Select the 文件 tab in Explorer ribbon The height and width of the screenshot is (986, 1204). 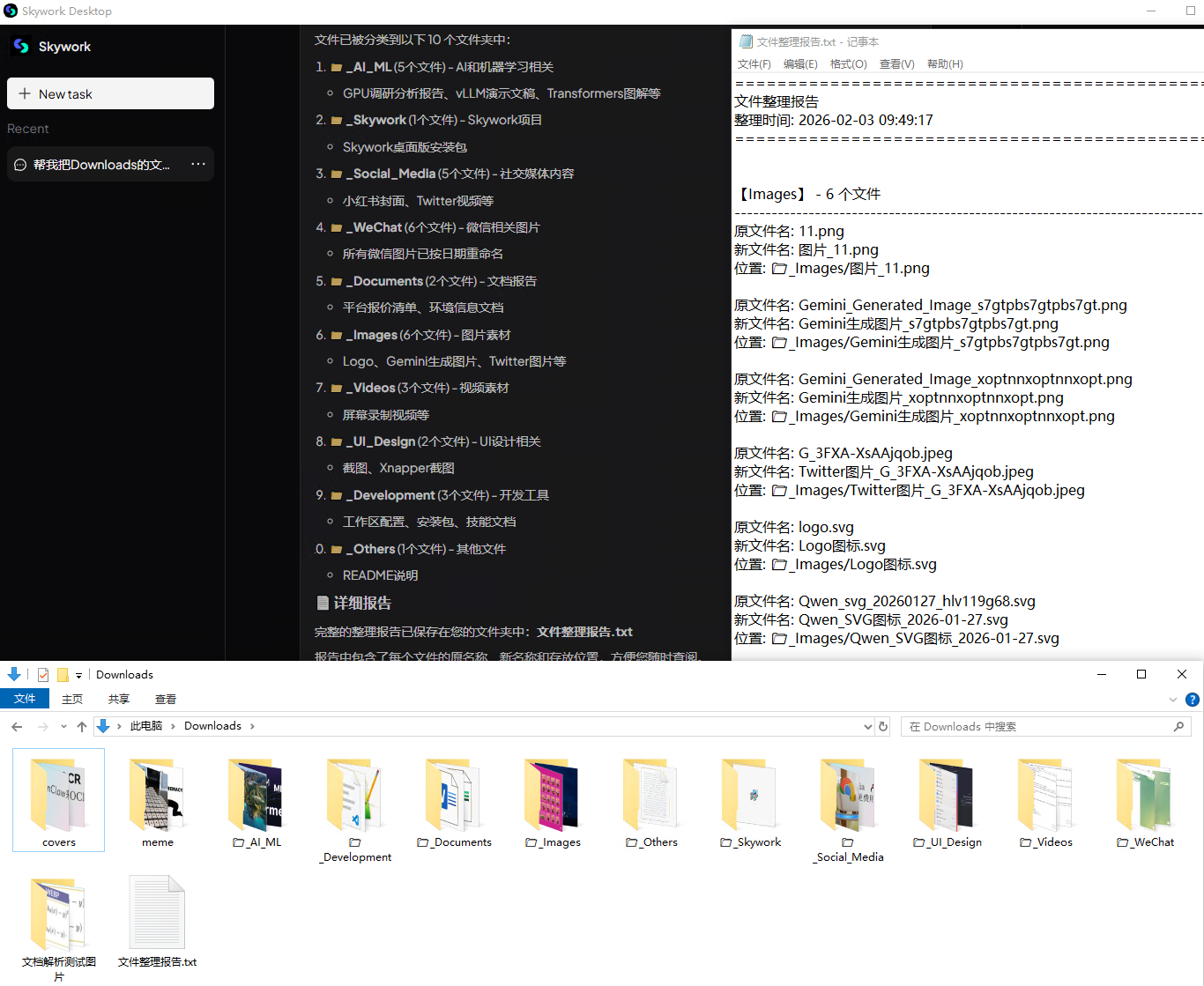[x=25, y=699]
